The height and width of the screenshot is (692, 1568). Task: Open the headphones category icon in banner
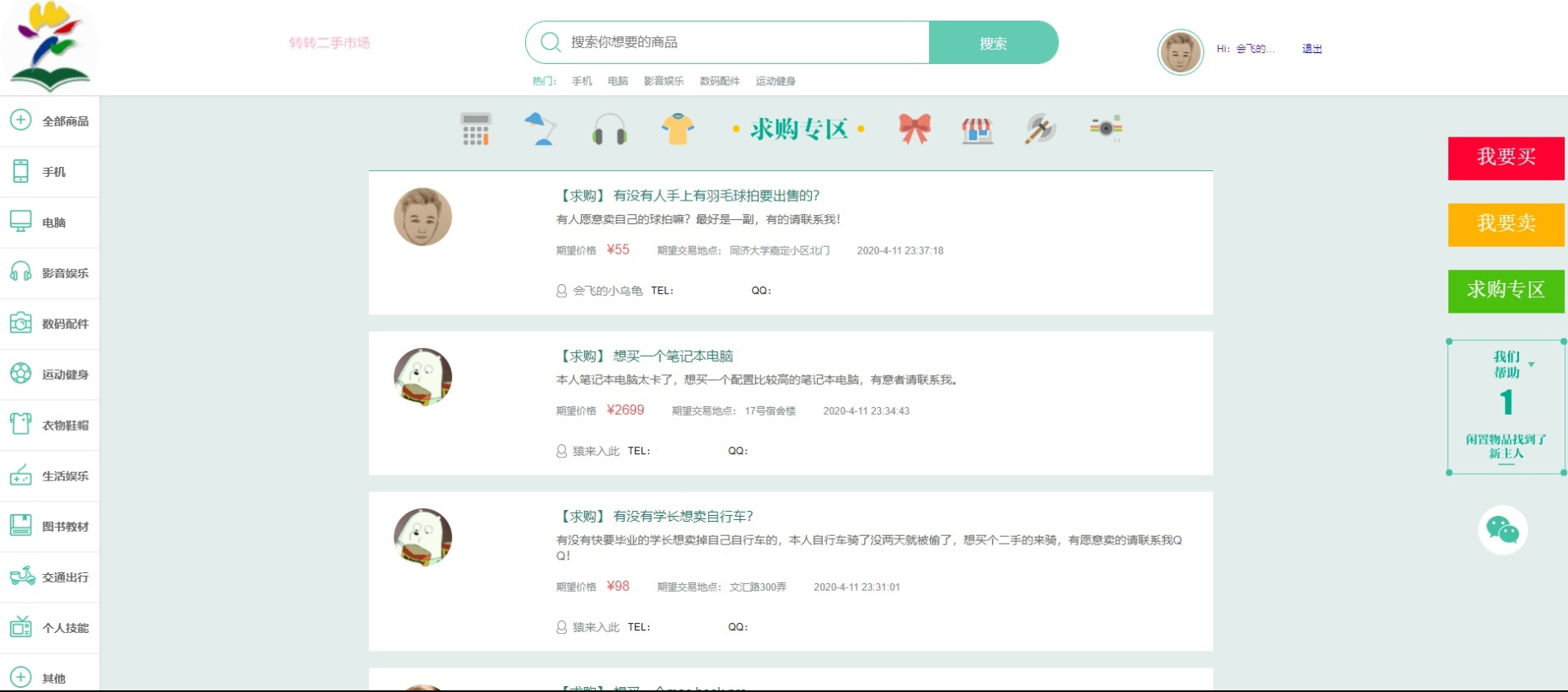pos(609,130)
